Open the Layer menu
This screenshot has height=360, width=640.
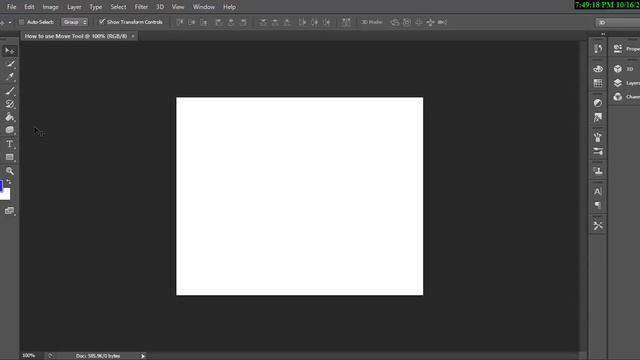pyautogui.click(x=74, y=7)
